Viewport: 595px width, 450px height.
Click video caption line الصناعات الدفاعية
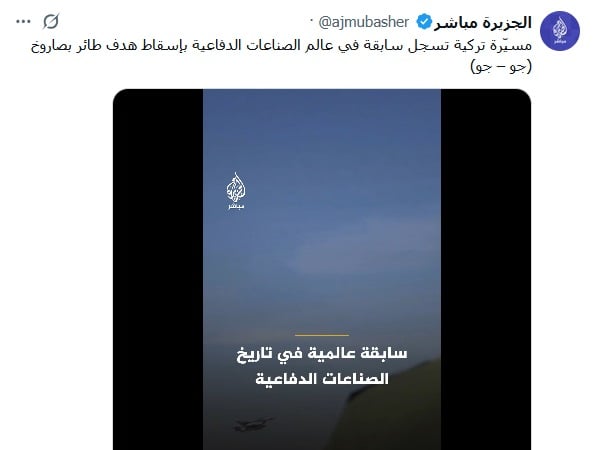pyautogui.click(x=322, y=379)
